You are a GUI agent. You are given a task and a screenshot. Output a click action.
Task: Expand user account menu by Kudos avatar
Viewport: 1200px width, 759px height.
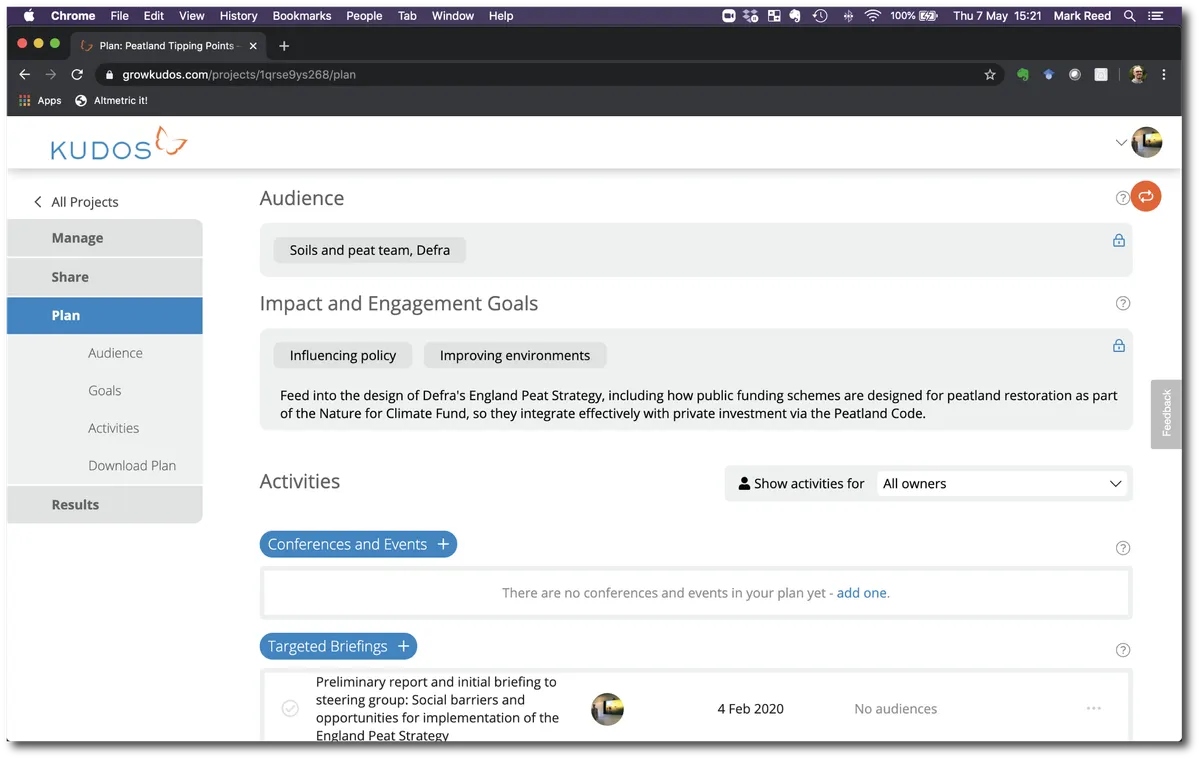point(1121,143)
